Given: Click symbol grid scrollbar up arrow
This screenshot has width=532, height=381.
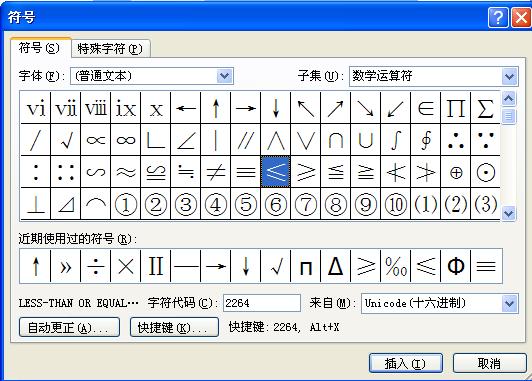Looking at the screenshot, I should click(508, 99).
